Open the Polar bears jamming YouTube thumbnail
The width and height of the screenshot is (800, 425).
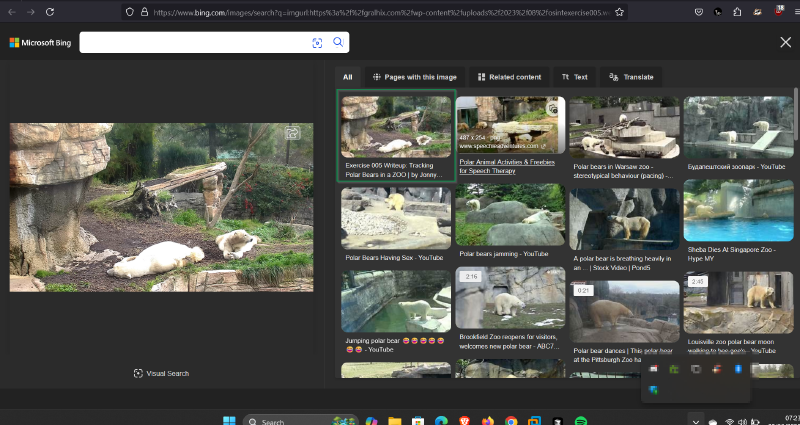[x=510, y=215]
